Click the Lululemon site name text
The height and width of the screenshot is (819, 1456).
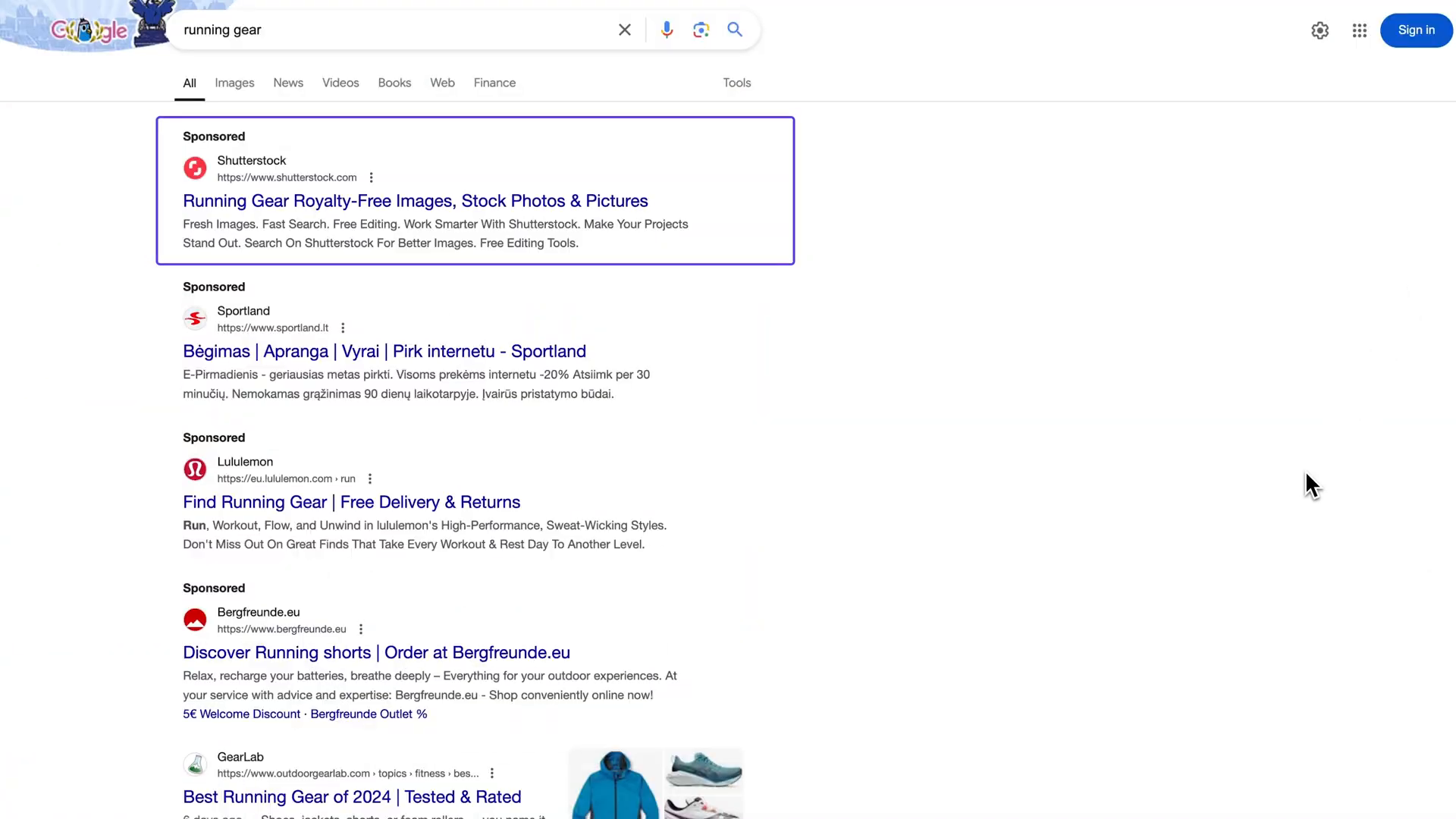[x=245, y=462]
